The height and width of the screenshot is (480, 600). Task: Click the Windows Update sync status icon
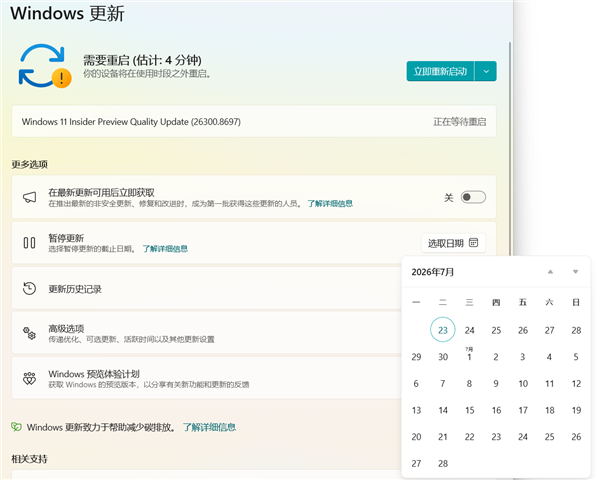click(x=44, y=66)
